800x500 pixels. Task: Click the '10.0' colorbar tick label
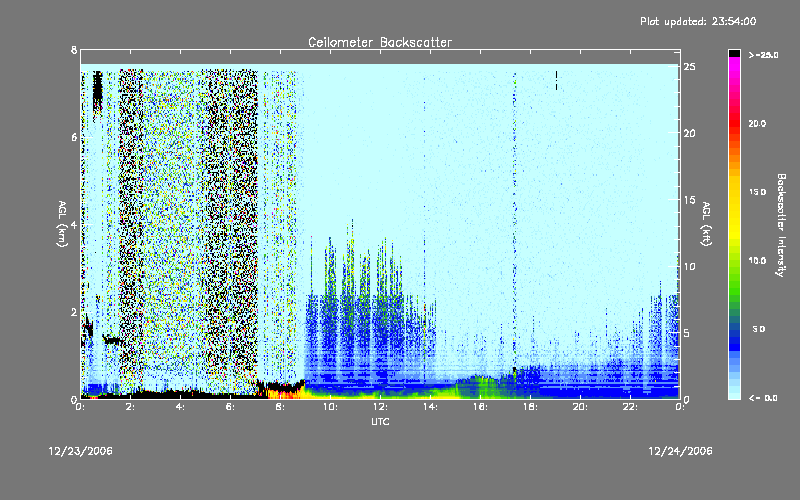pyautogui.click(x=757, y=260)
